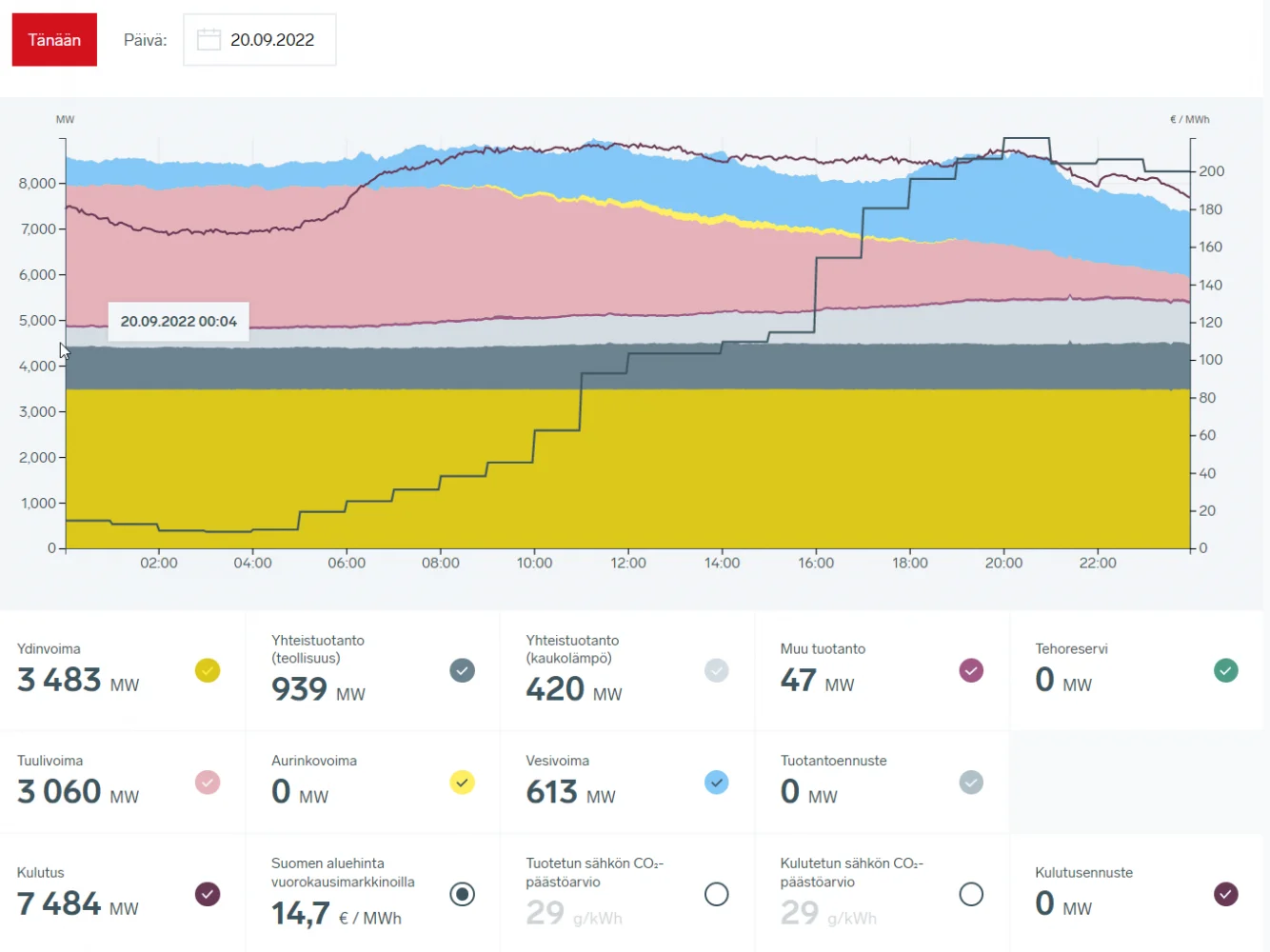Select Tuotetun sähkön CO₂-päästöarvio radio button
Image resolution: width=1270 pixels, height=952 pixels.
click(716, 894)
